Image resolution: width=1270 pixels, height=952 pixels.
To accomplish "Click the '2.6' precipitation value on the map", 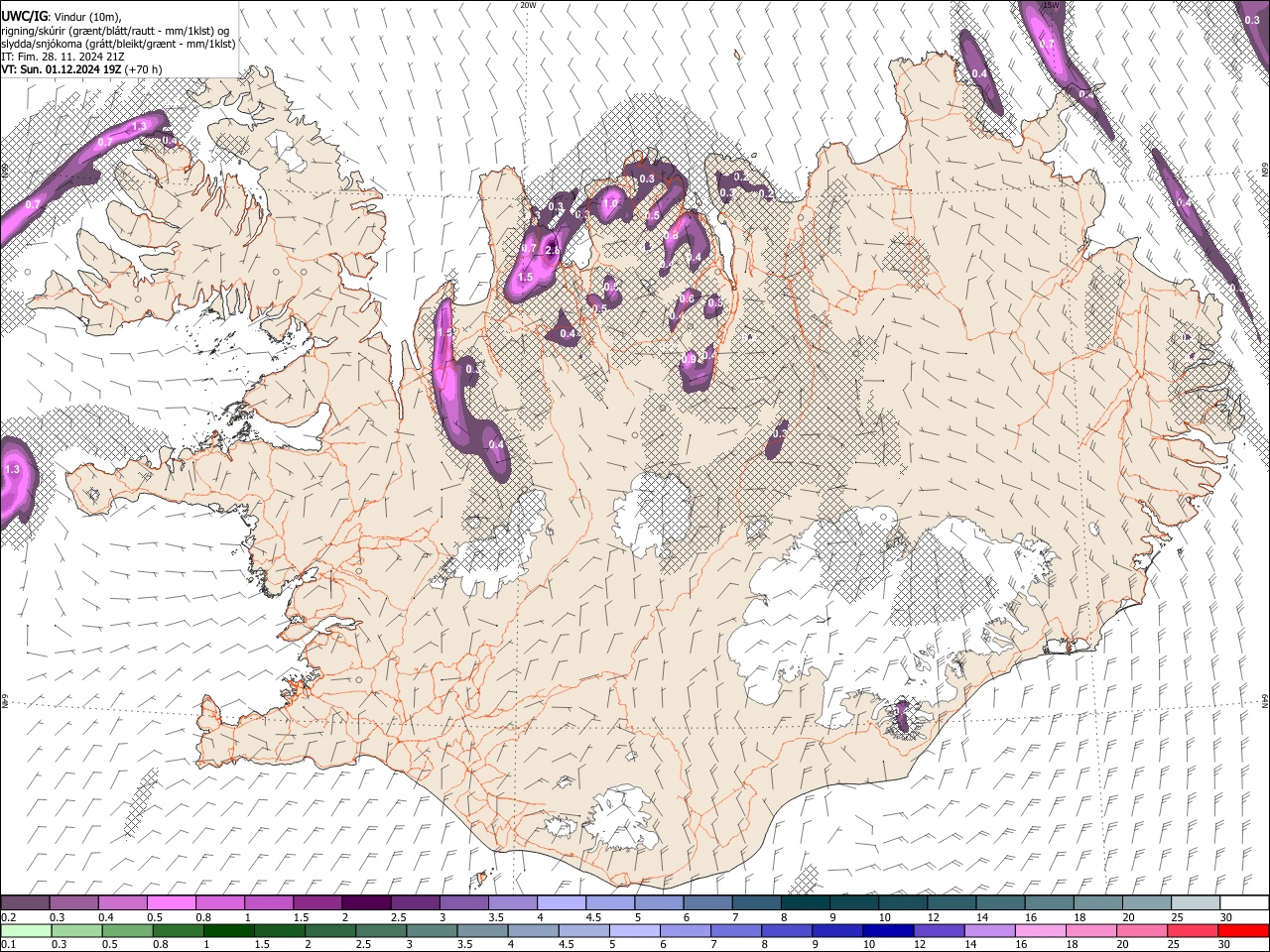I will coord(553,250).
